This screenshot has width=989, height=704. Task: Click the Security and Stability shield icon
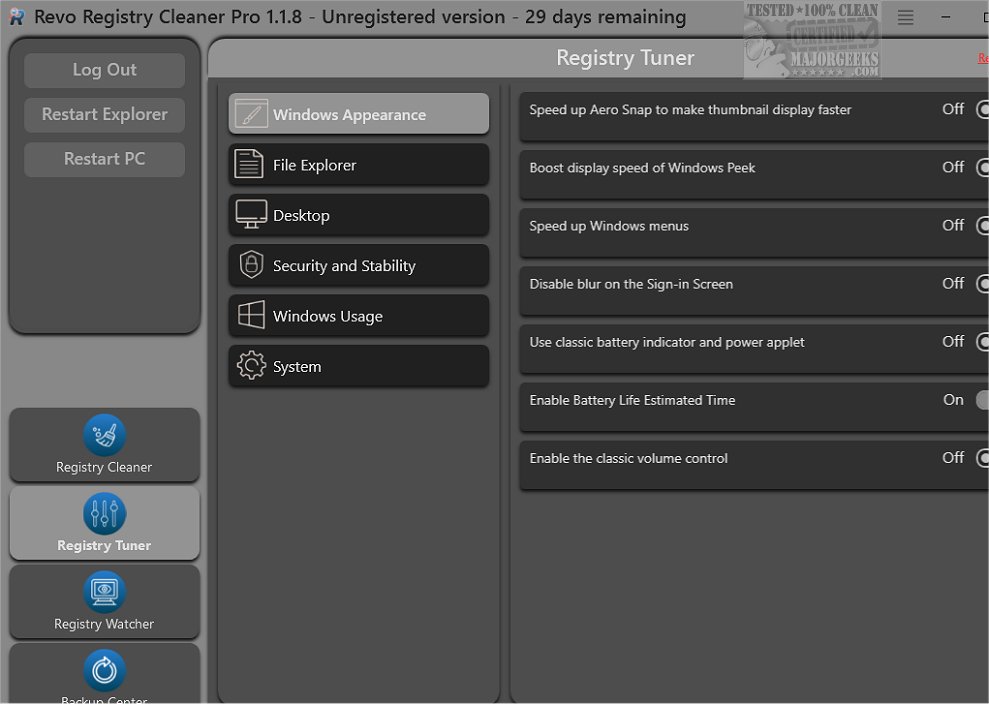point(251,264)
